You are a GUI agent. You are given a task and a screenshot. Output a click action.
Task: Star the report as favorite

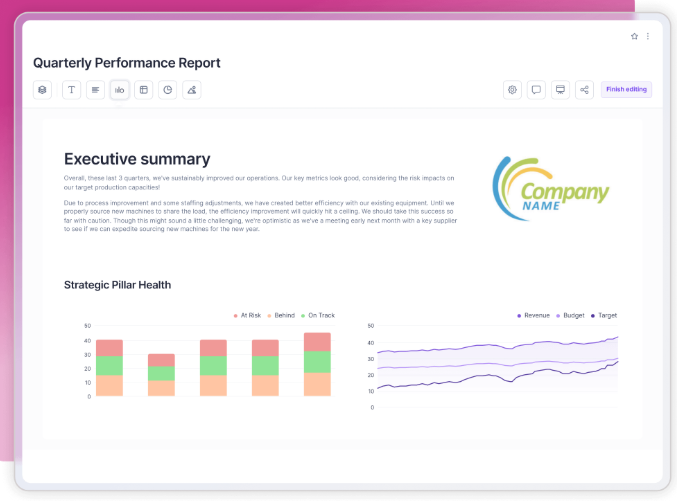634,36
